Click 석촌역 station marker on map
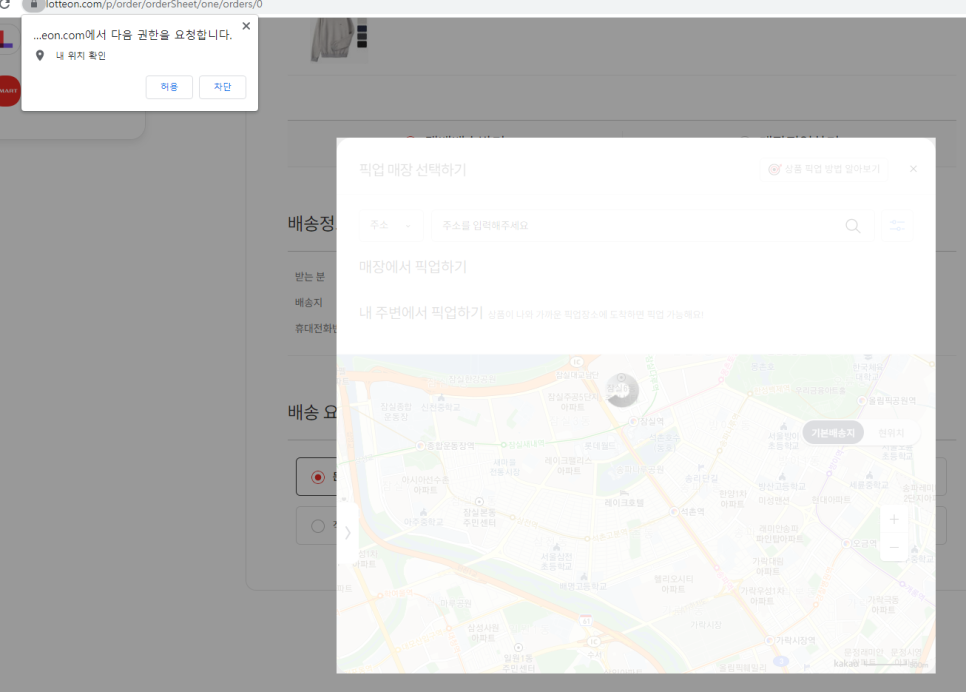The image size is (966, 692). coord(674,511)
